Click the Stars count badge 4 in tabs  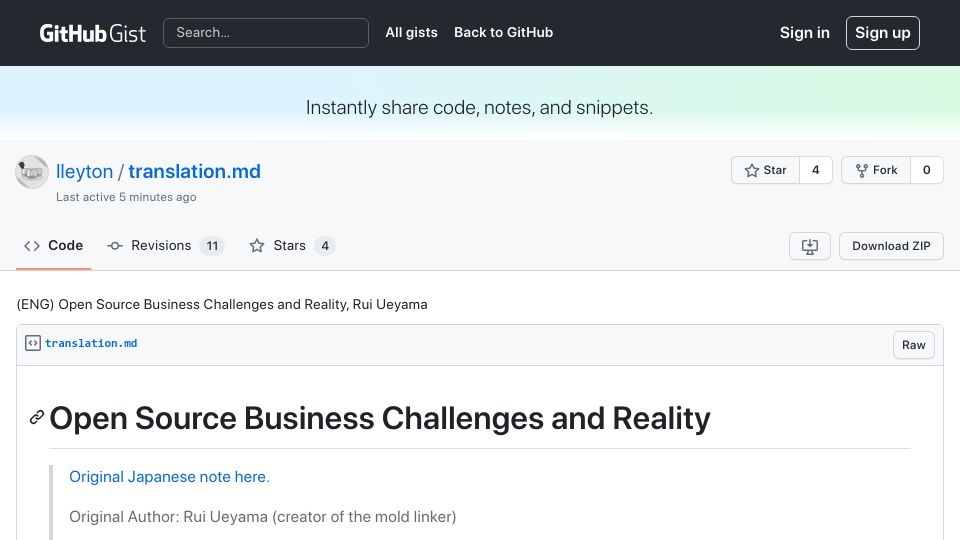324,246
